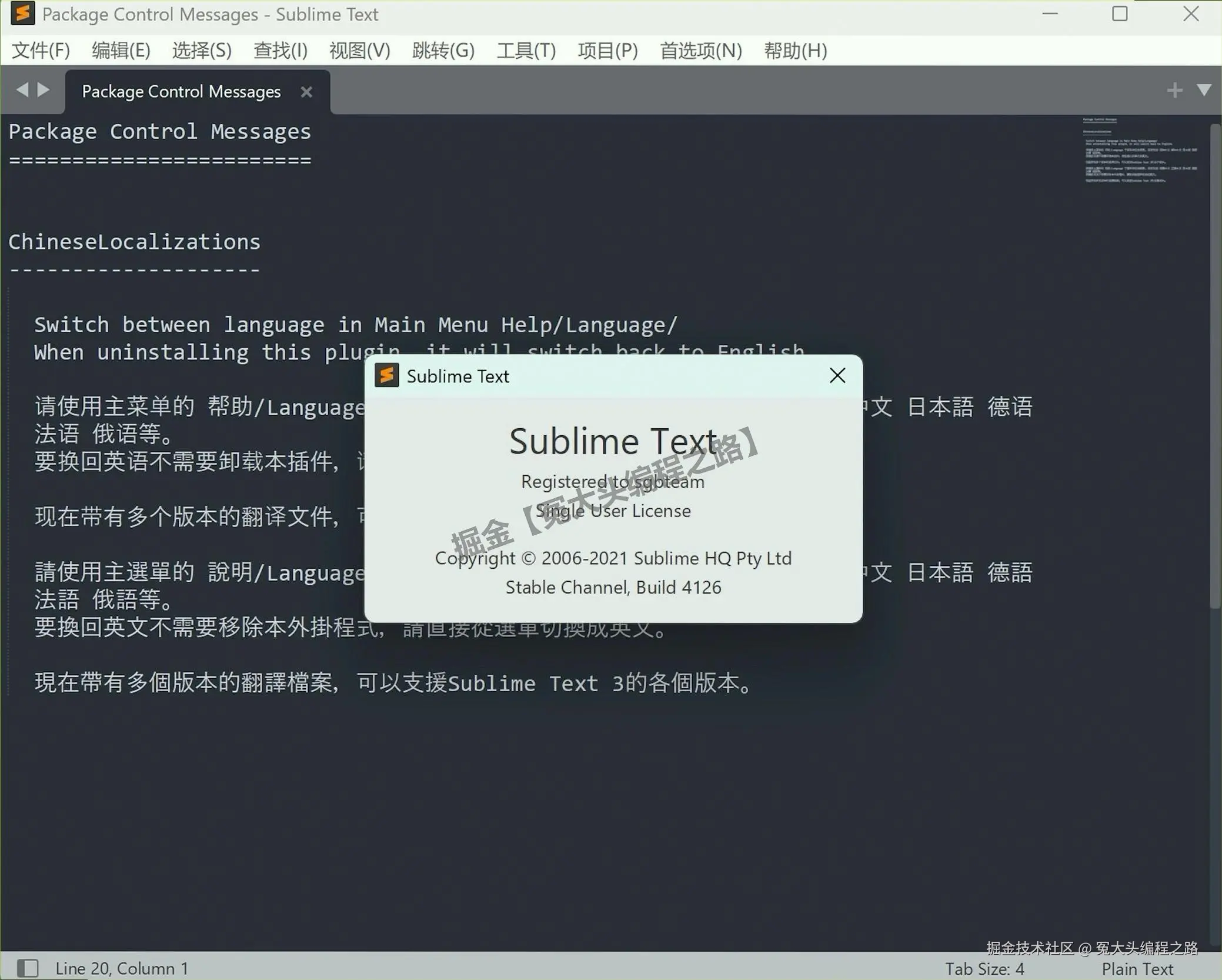Open the 跳转(G) menu
The width and height of the screenshot is (1222, 980).
coord(443,51)
